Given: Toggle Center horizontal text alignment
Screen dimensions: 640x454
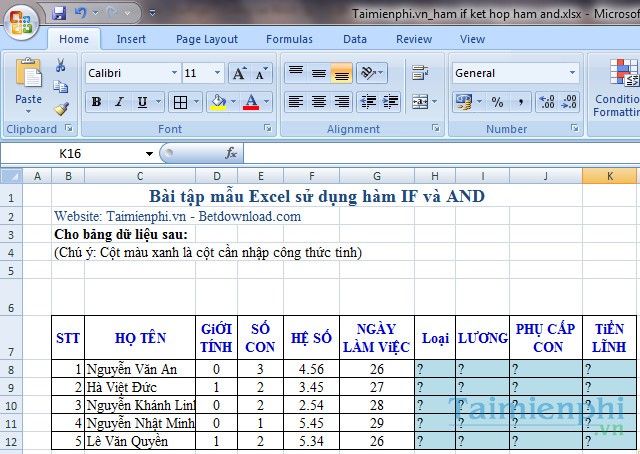Looking at the screenshot, I should 319,102.
